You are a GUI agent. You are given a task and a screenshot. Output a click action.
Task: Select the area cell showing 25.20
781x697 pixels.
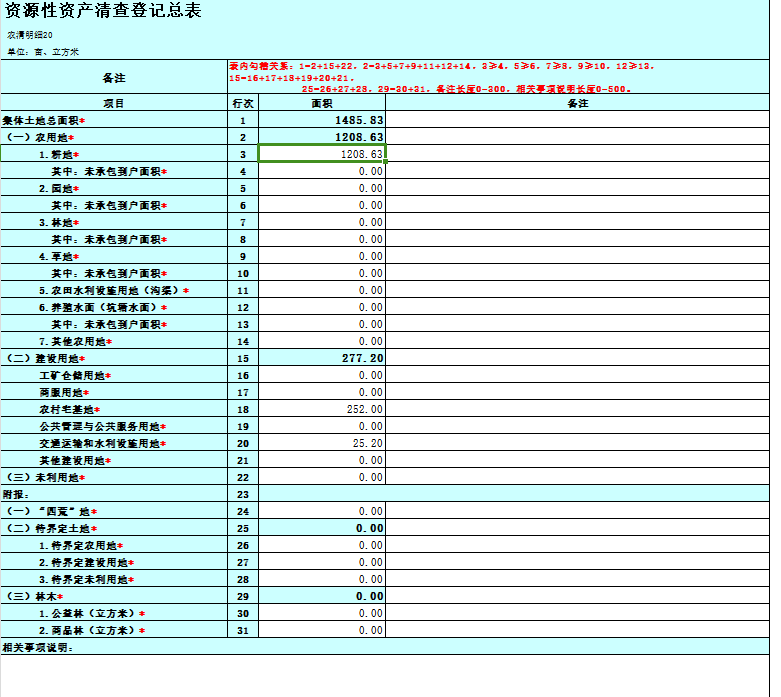[x=322, y=443]
